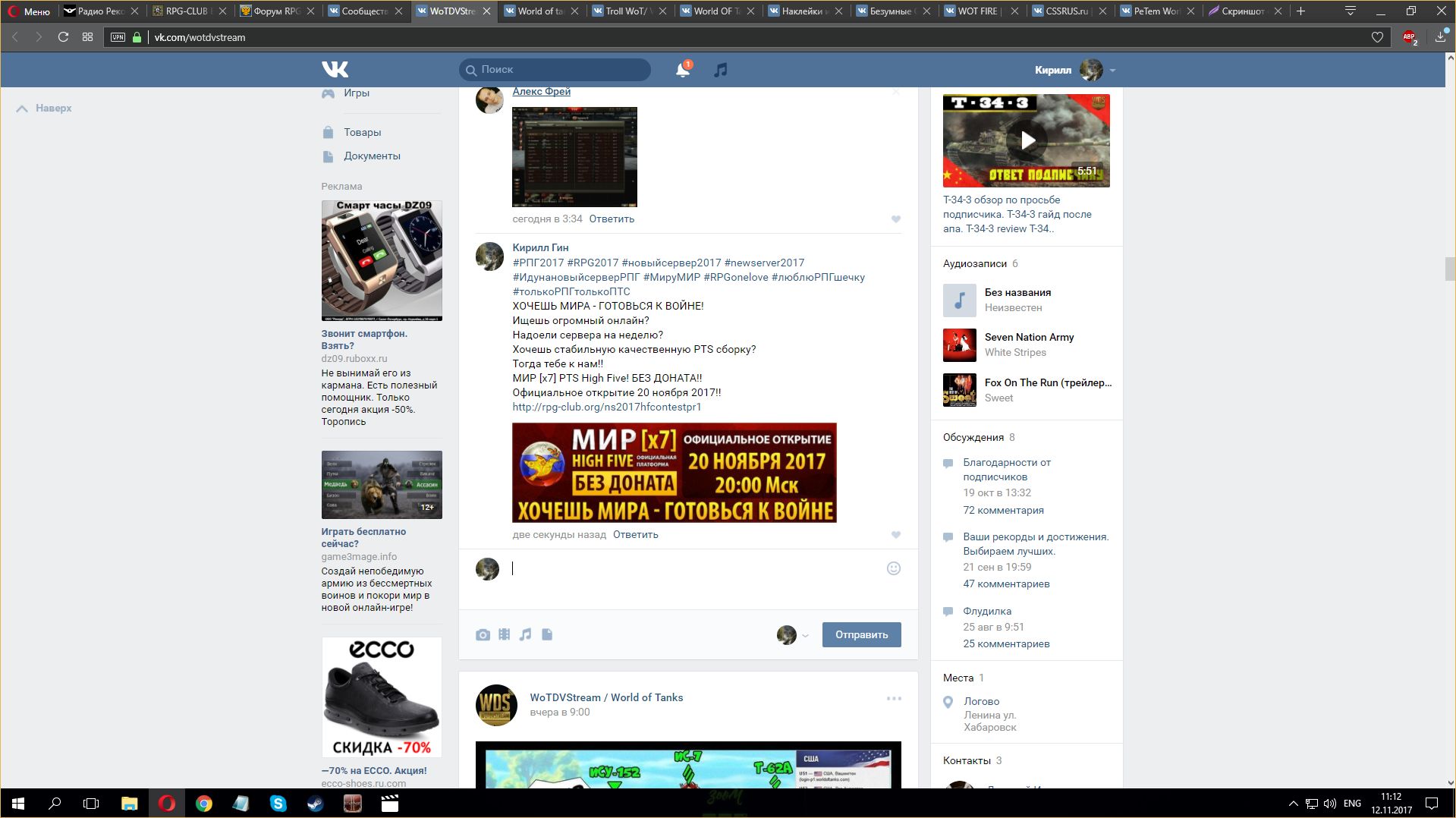Open File Explorer from the taskbar
The height and width of the screenshot is (818, 1456).
(x=130, y=803)
